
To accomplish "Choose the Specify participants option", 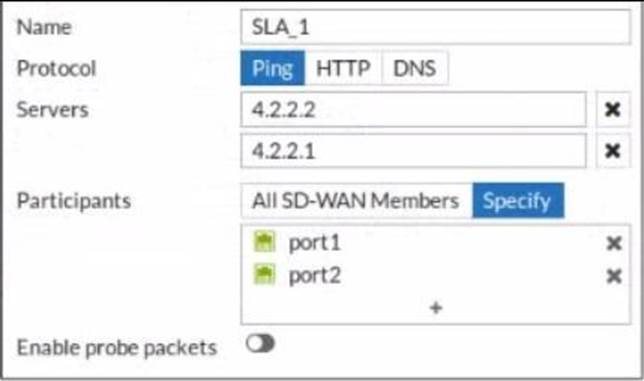I will point(518,201).
